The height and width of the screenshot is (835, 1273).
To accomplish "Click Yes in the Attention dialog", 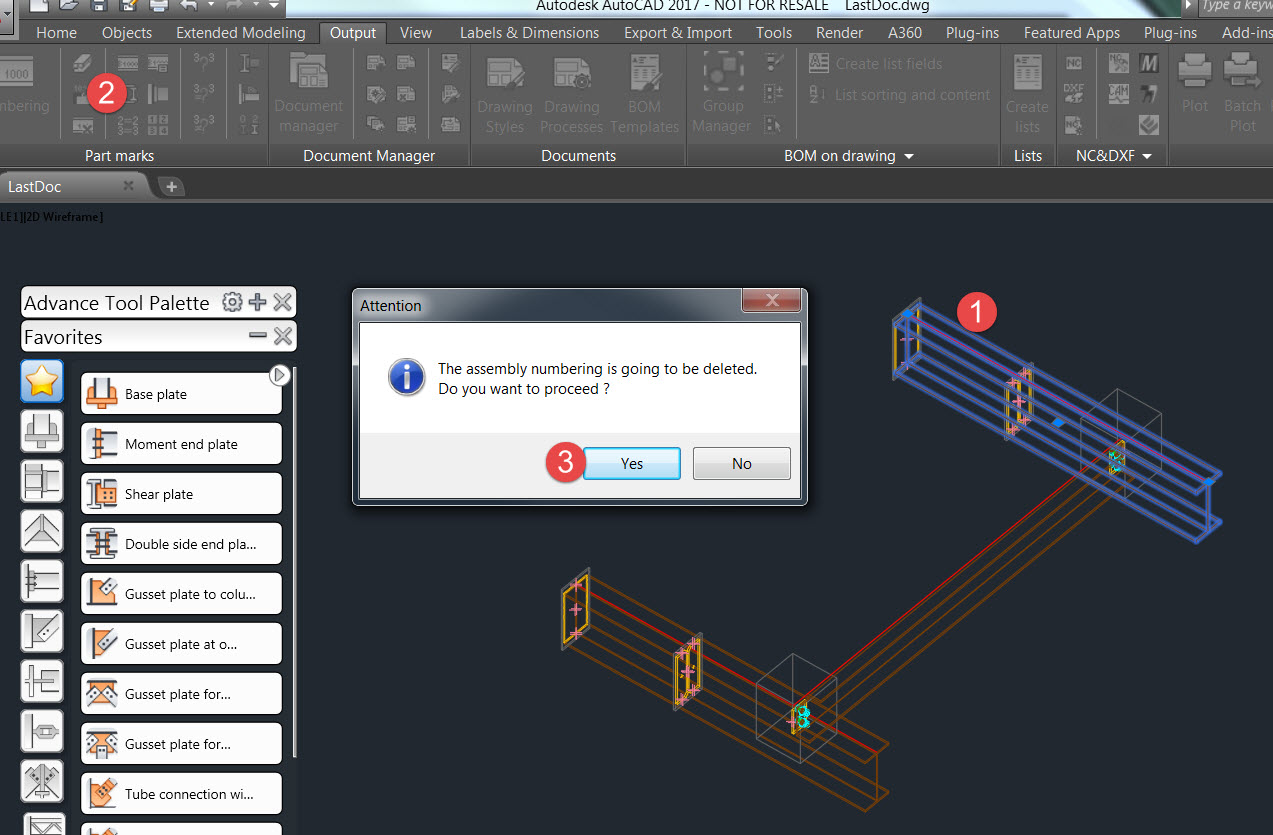I will (631, 464).
